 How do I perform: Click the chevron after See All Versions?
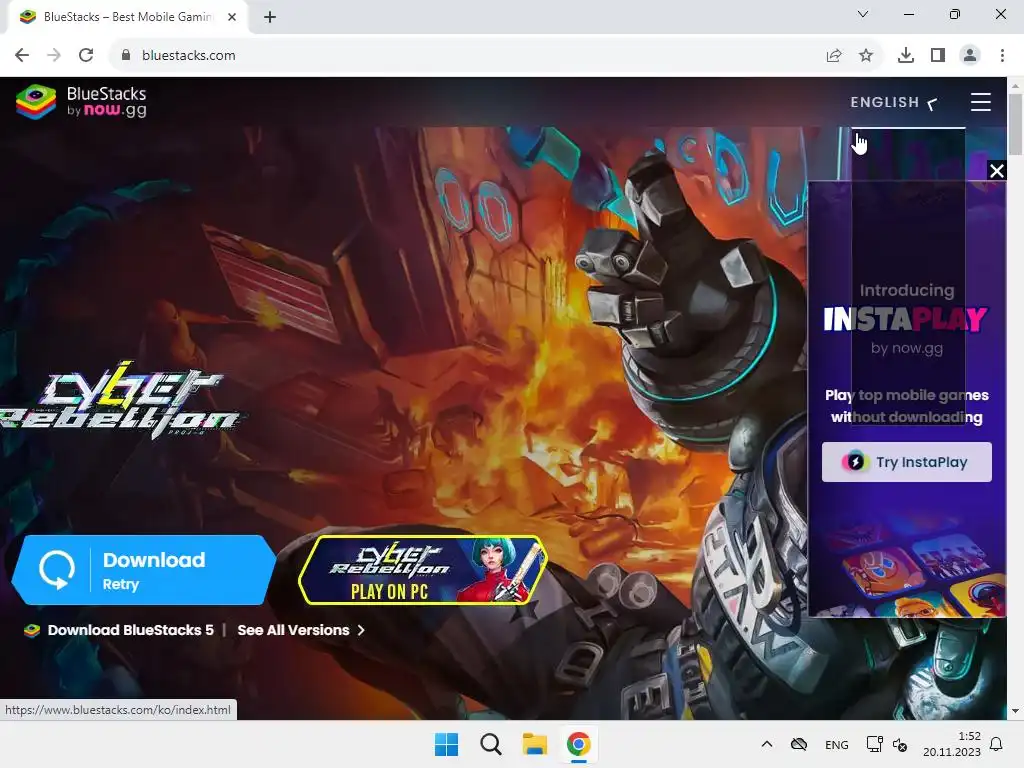click(x=361, y=630)
